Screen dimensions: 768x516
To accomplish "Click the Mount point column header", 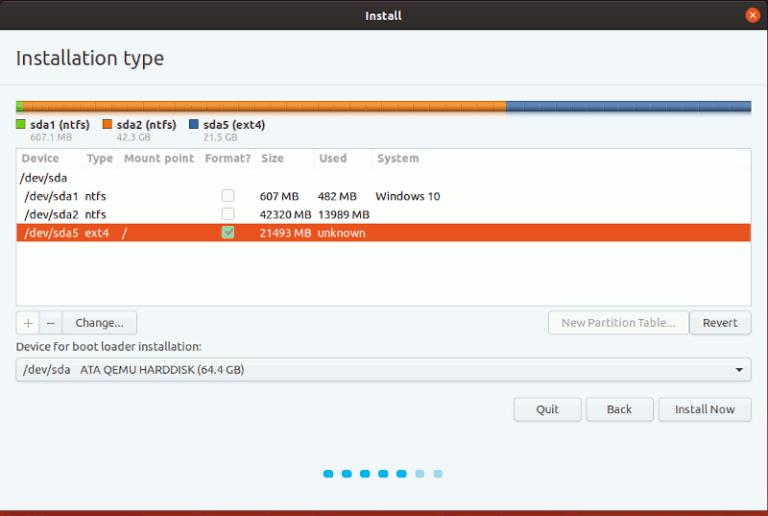I will [159, 158].
